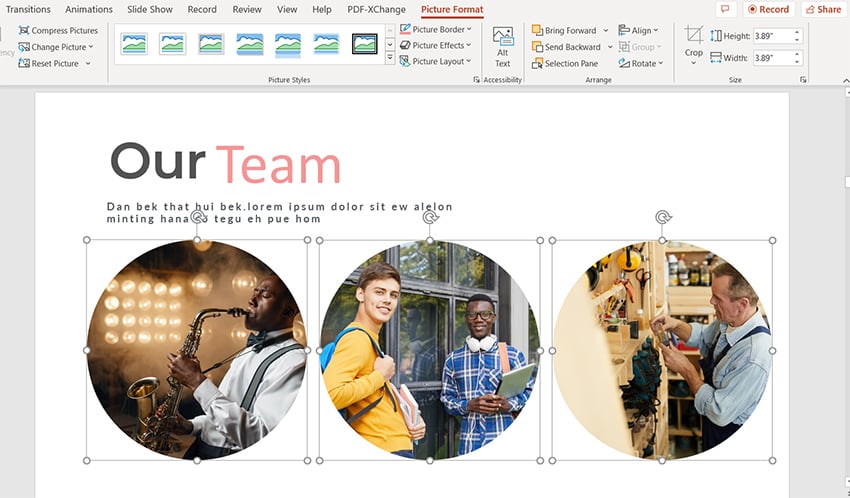Expand the Picture Styles gallery
Screen dimensions: 850x498
click(390, 59)
